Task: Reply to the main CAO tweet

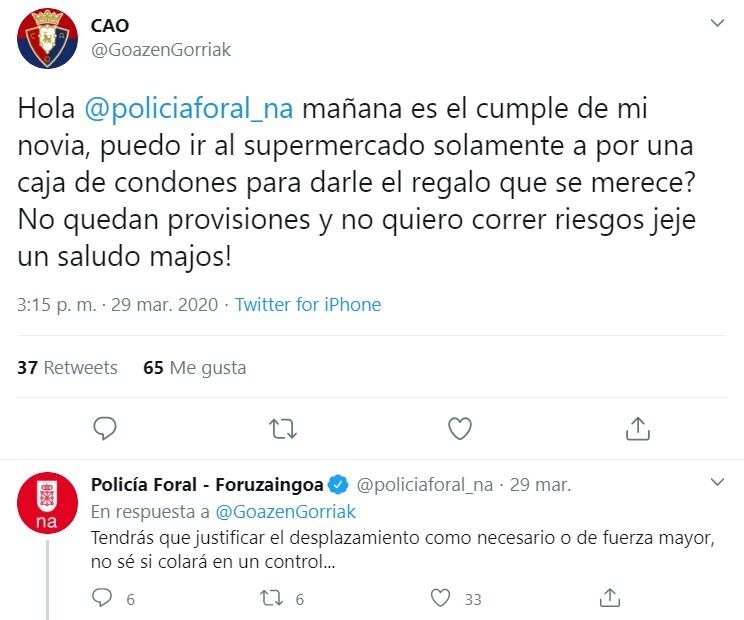Action: tap(105, 429)
